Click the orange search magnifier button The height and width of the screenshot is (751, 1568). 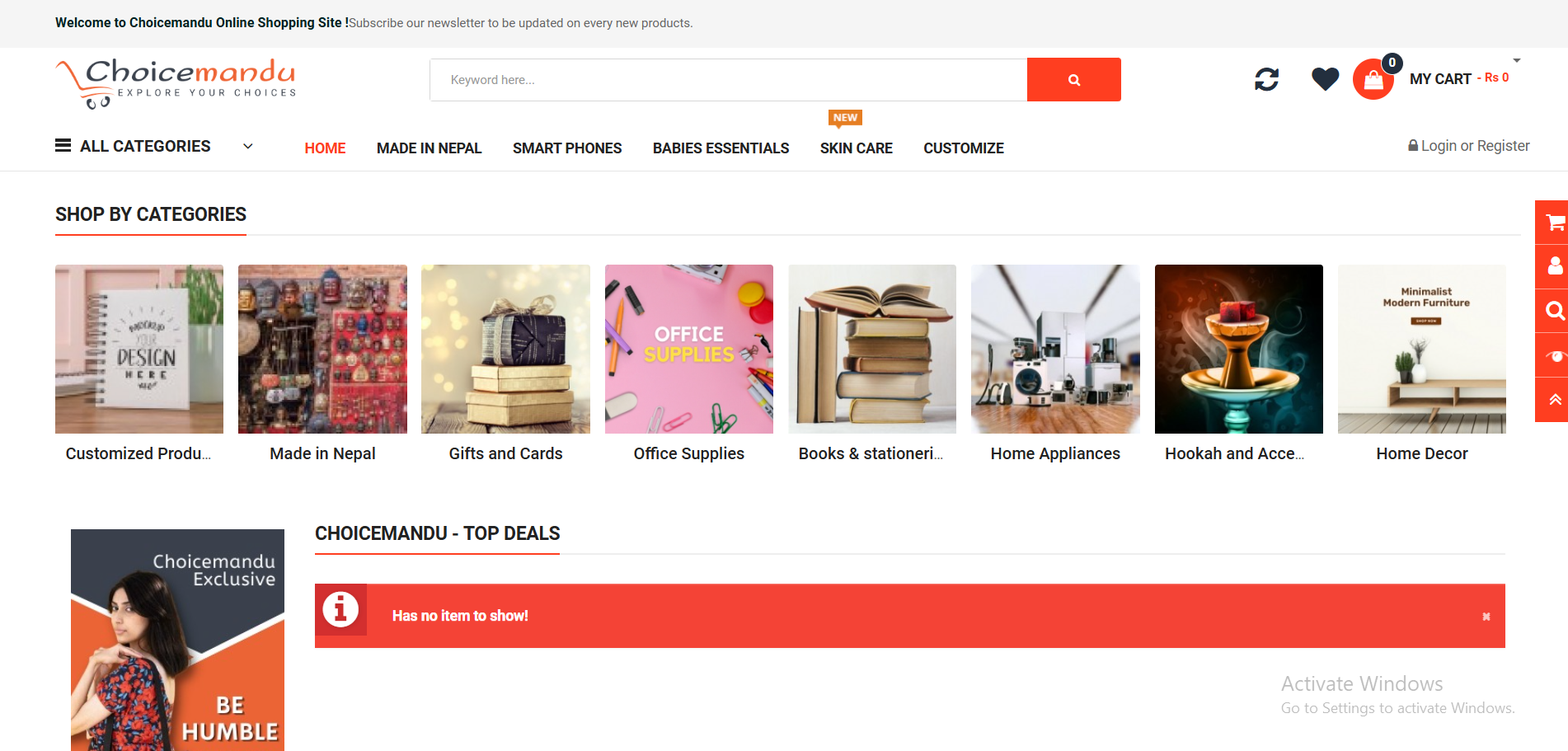[1073, 80]
